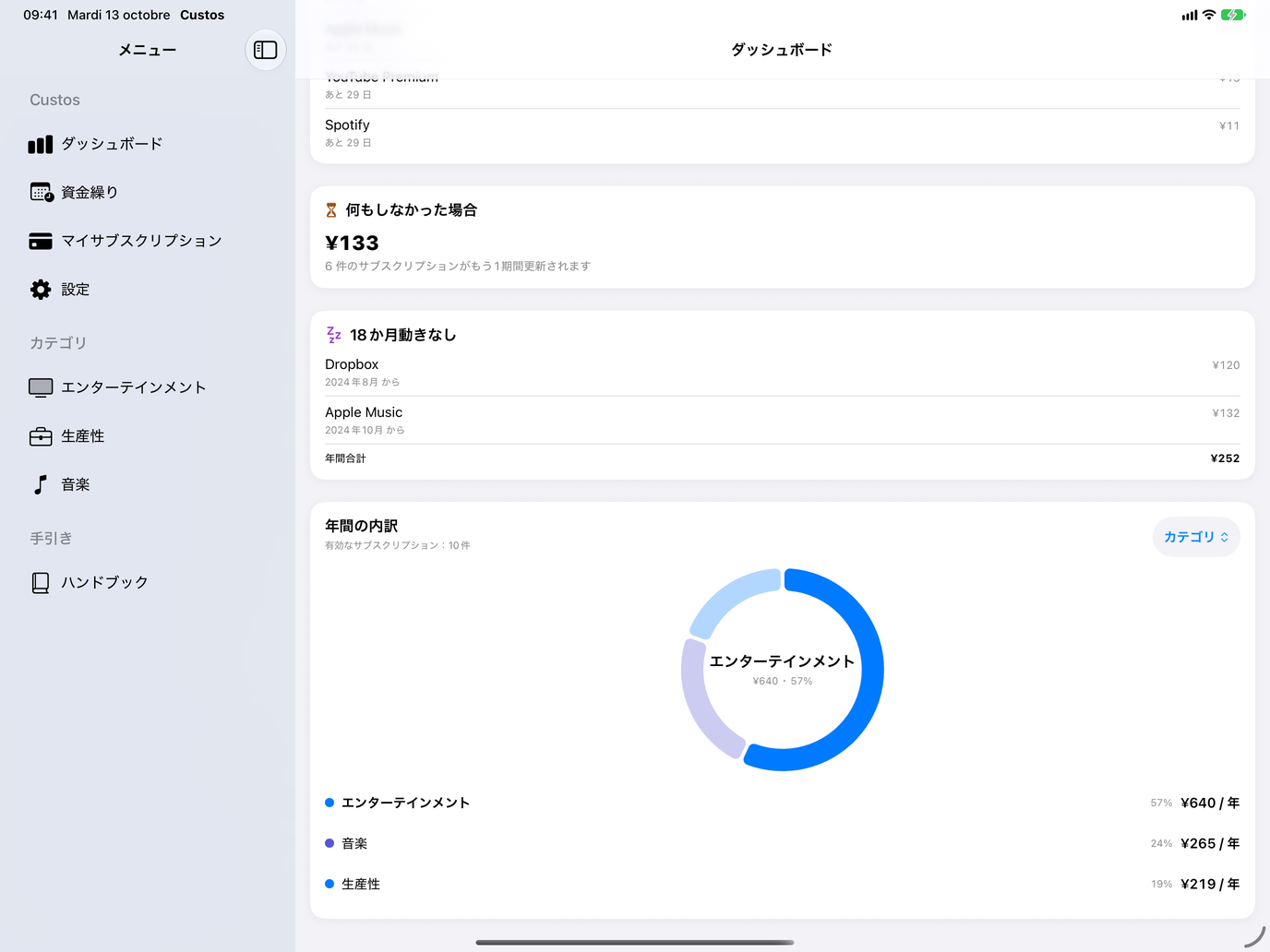This screenshot has width=1270, height=952.
Task: Click the ¥265 / 年 legend value
Action: (x=1210, y=844)
